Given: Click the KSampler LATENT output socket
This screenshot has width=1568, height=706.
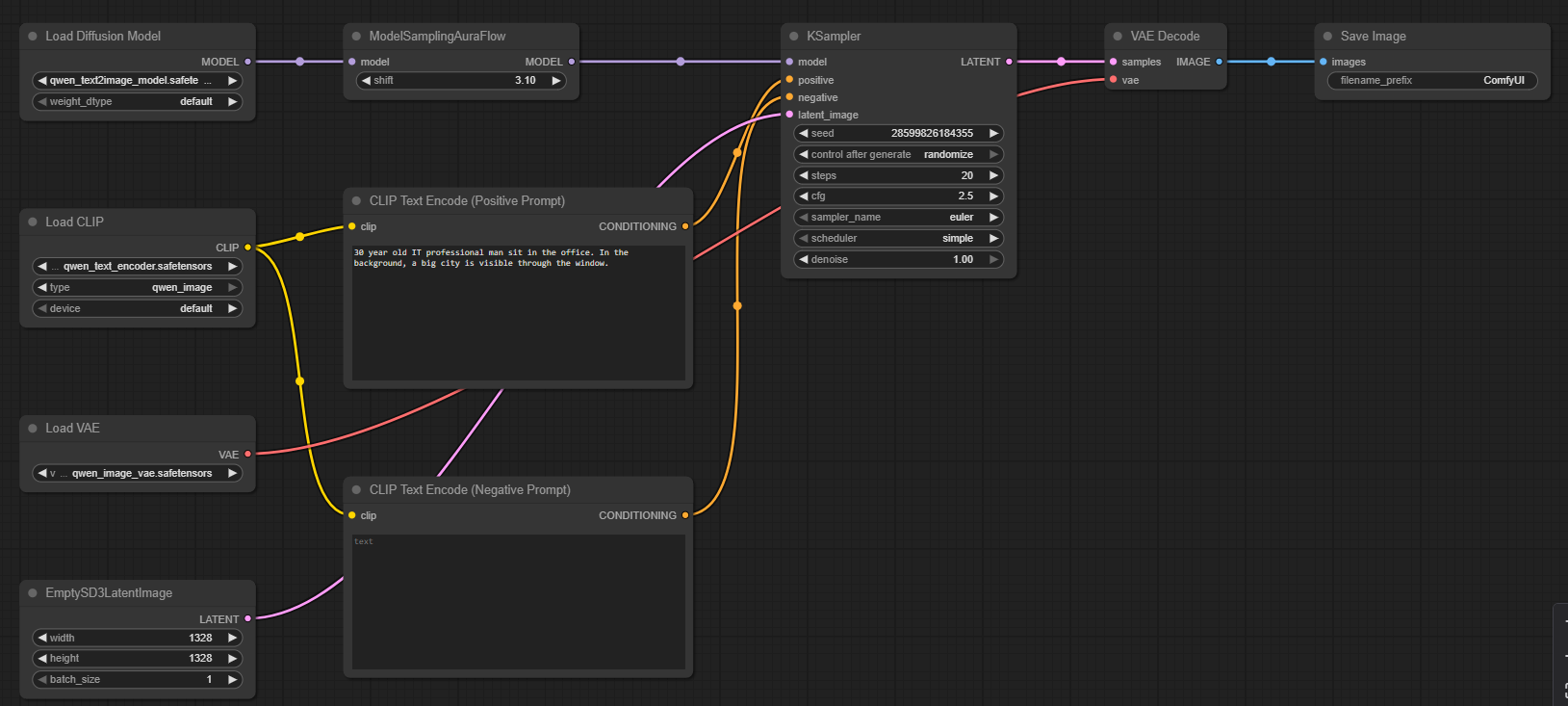Looking at the screenshot, I should click(x=1009, y=62).
